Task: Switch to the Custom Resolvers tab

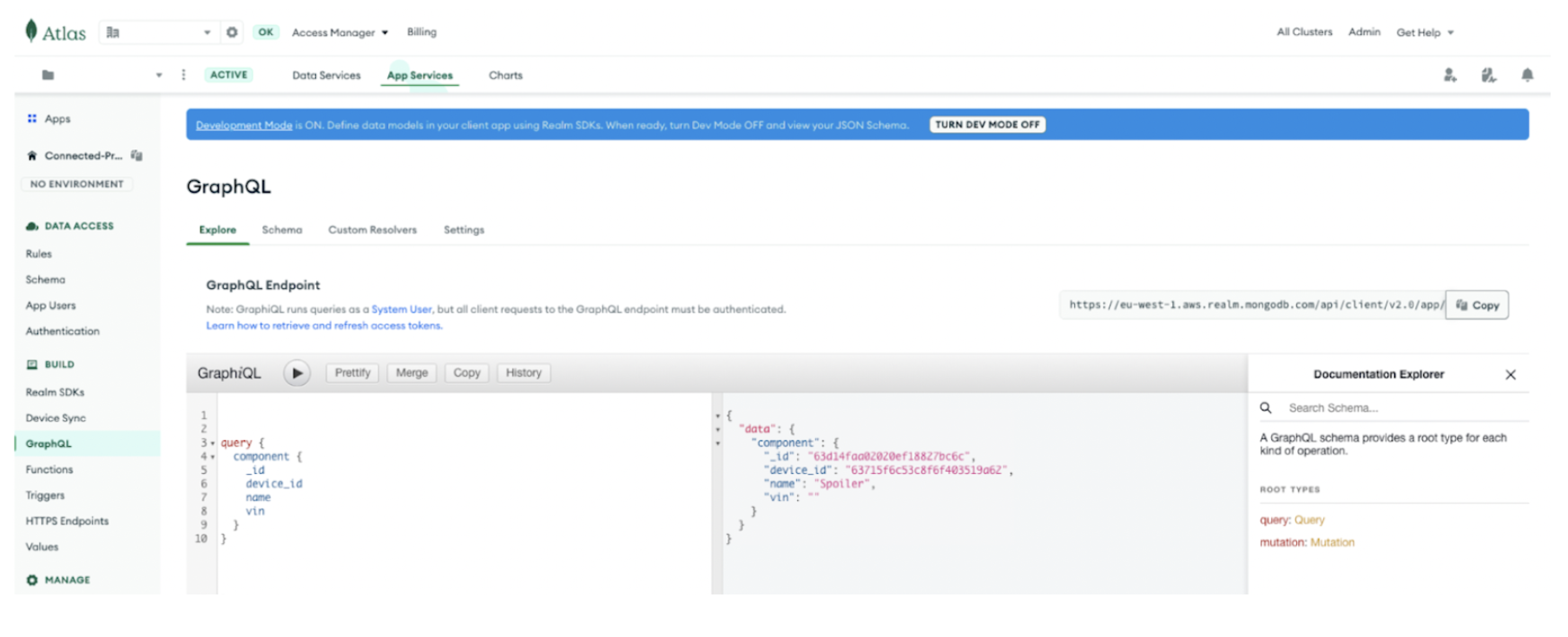Action: tap(372, 230)
